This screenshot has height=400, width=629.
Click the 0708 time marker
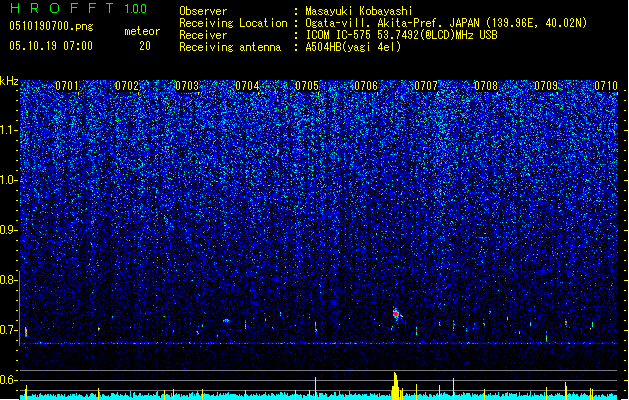[x=486, y=86]
